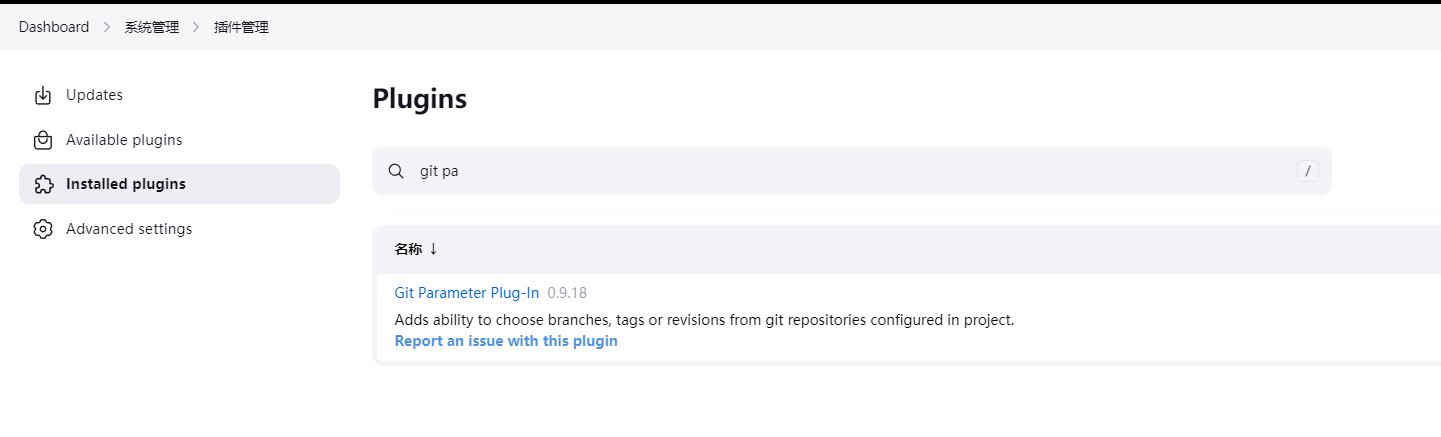The width and height of the screenshot is (1441, 437).
Task: Go to Dashboard via the breadcrumb
Action: (x=54, y=27)
